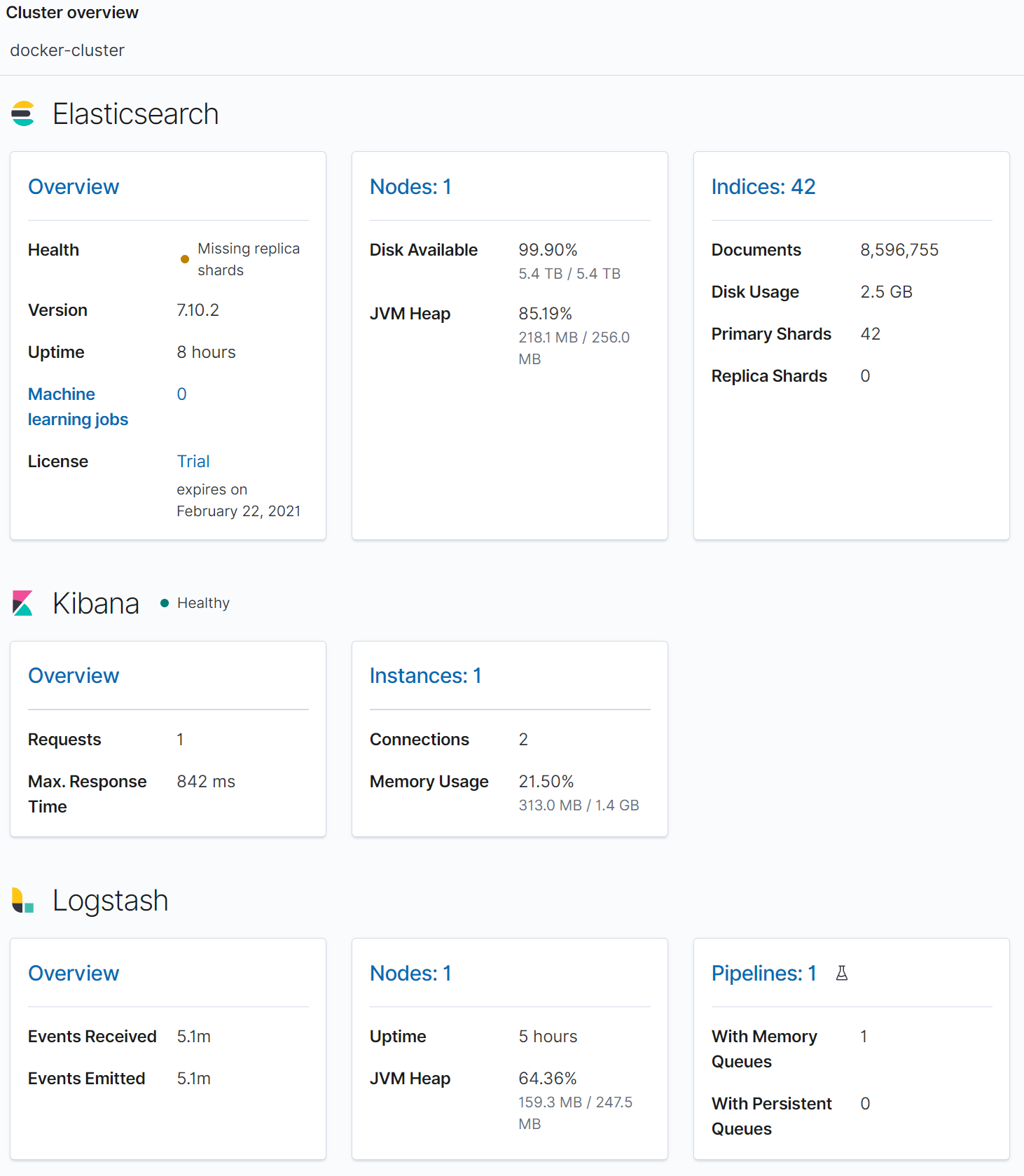
Task: Open the Elasticsearch Overview link
Action: point(74,187)
